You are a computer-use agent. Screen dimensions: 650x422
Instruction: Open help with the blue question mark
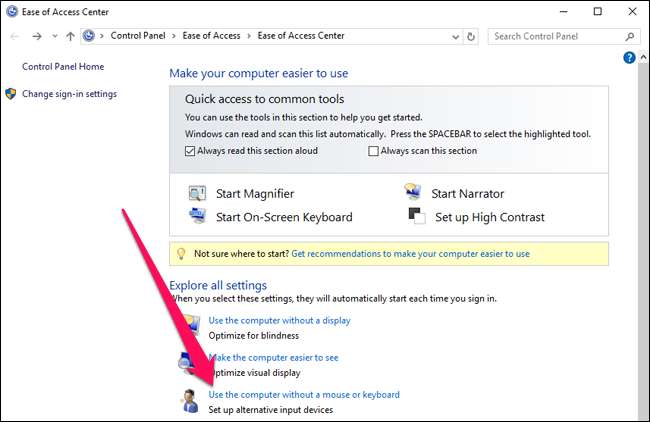point(629,57)
